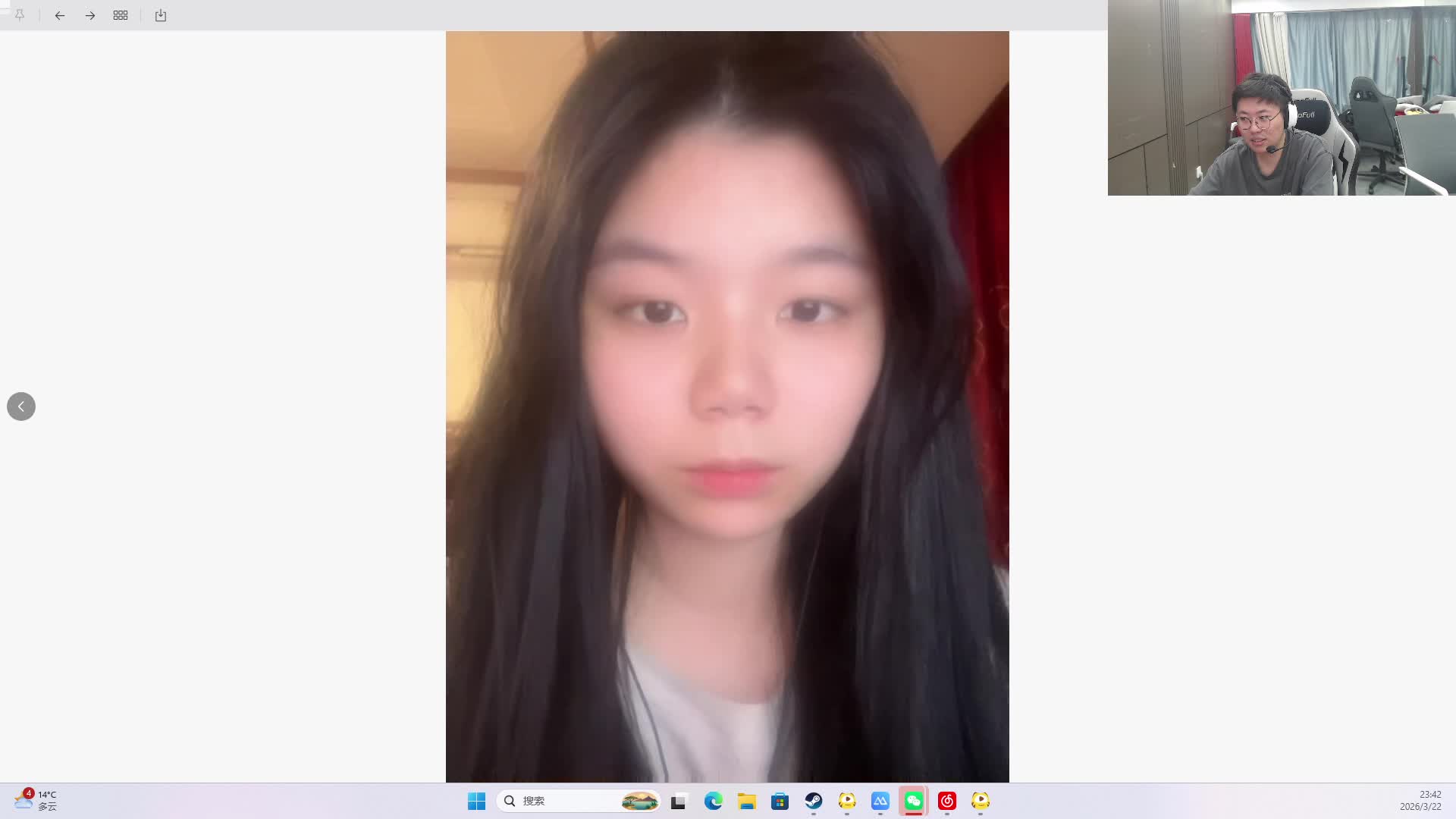Screen dimensions: 1456x819
Task: Go forward using the right arrow toolbar button
Action: coord(90,15)
